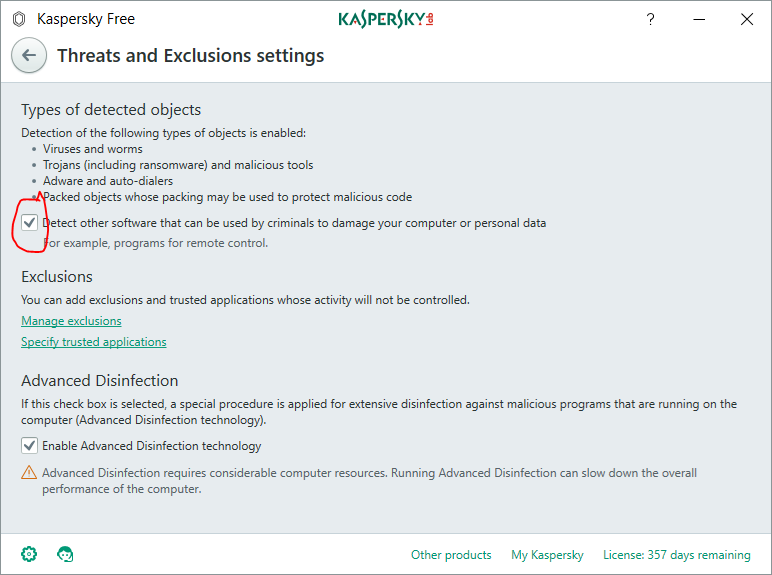Click the 'Detect other software' label text
Image resolution: width=772 pixels, height=575 pixels.
point(294,223)
